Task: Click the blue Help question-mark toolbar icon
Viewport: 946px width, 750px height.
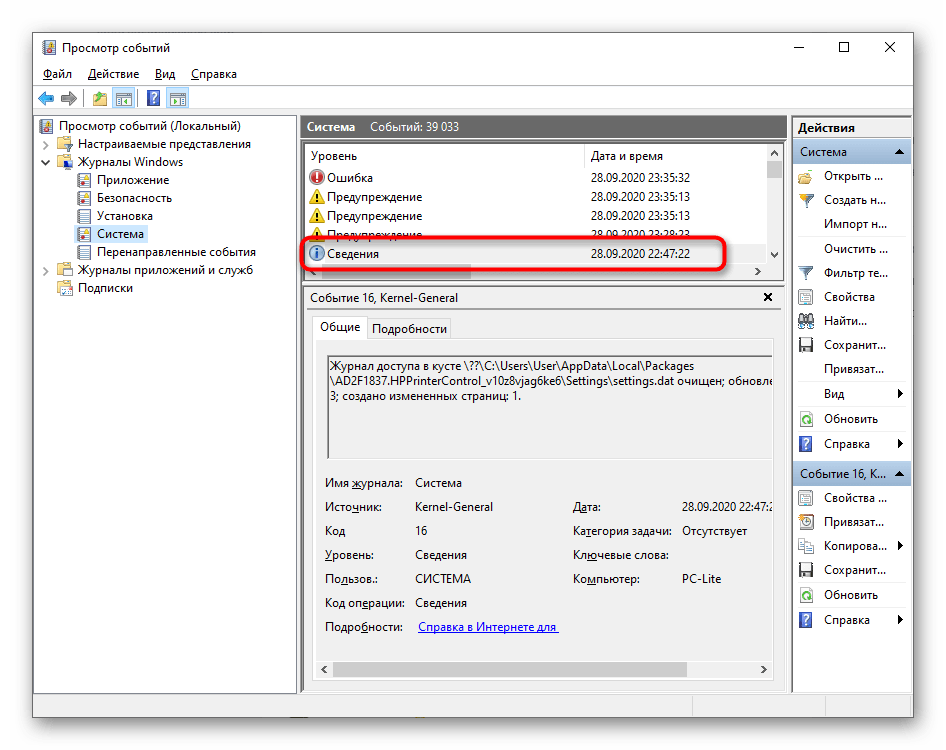Action: [x=153, y=98]
